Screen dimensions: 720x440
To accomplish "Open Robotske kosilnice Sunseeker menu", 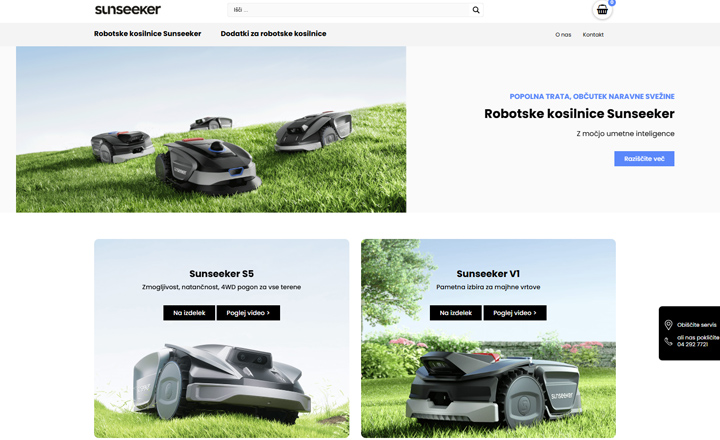I will (147, 34).
